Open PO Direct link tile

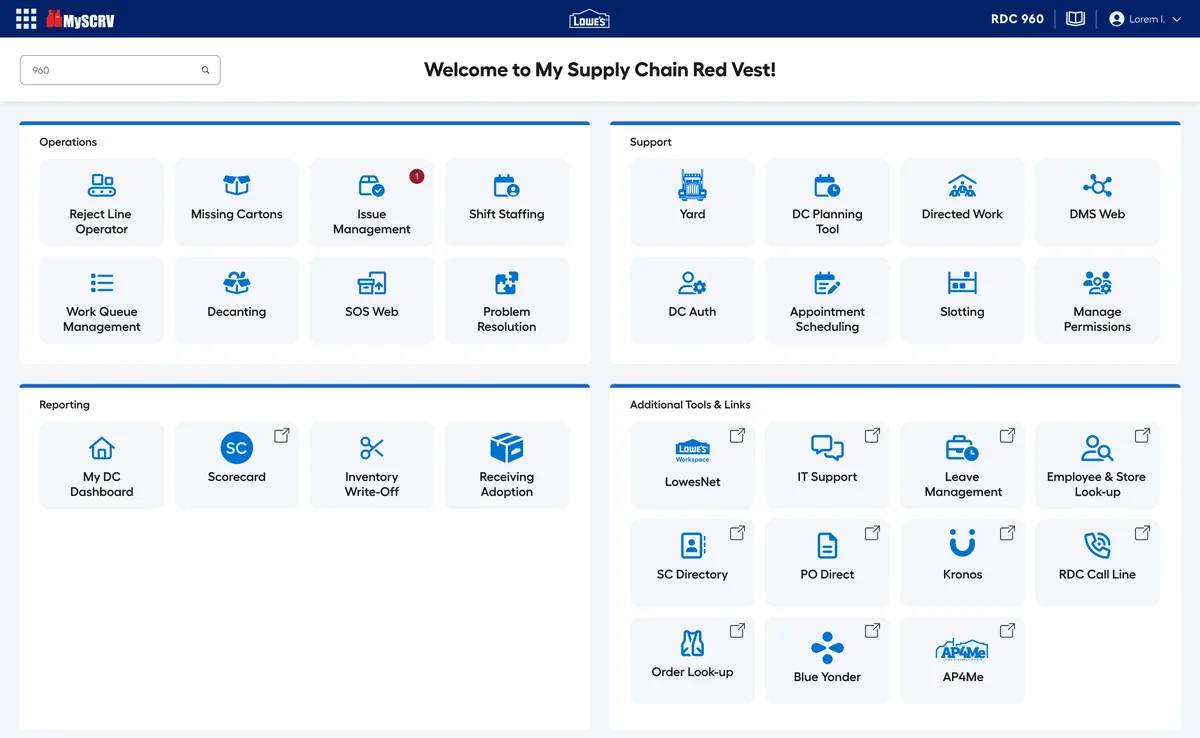click(827, 562)
